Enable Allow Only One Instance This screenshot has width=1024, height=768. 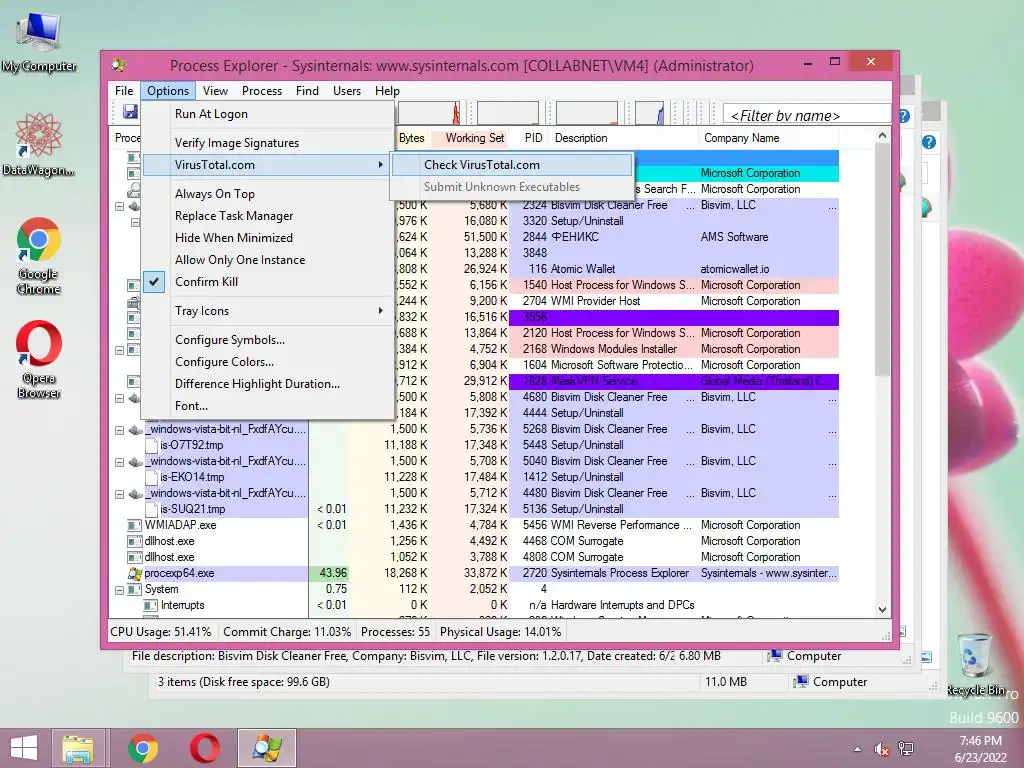tap(267, 260)
